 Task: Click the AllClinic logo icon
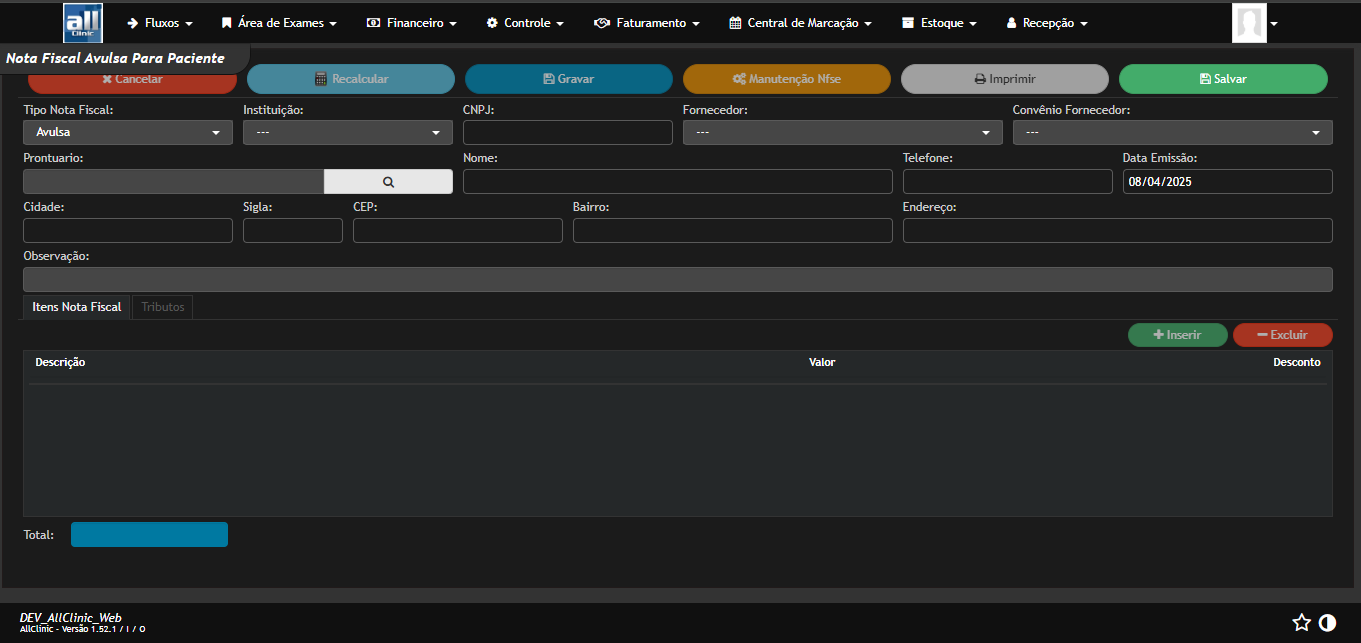point(82,23)
